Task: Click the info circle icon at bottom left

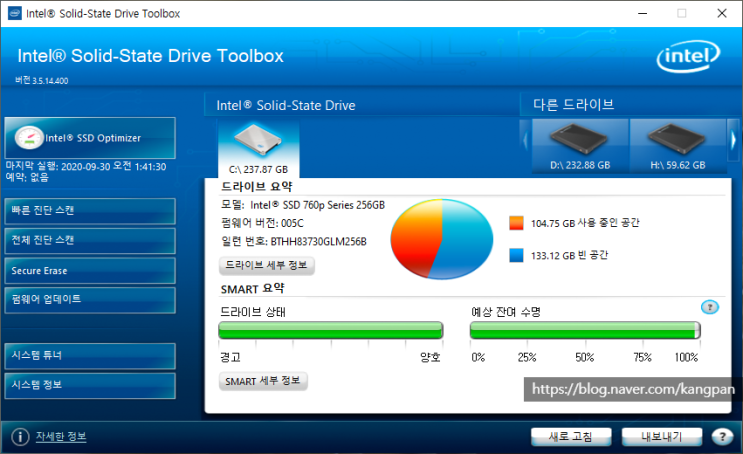Action: point(20,436)
